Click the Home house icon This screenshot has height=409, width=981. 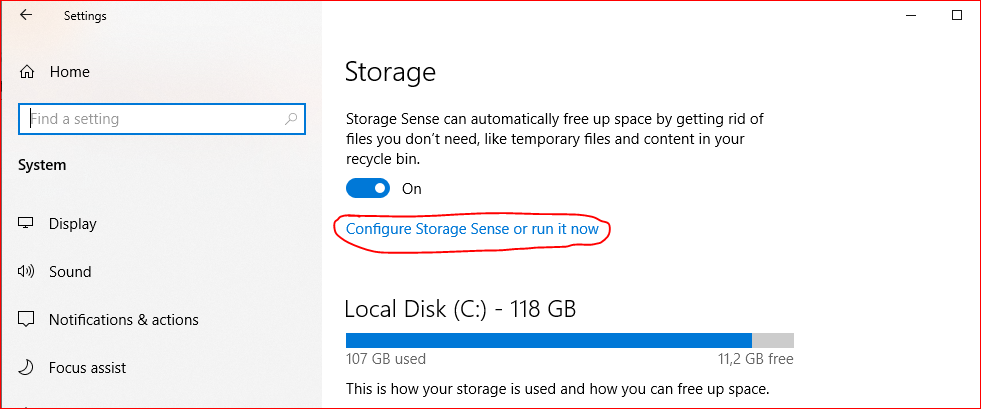pos(27,72)
